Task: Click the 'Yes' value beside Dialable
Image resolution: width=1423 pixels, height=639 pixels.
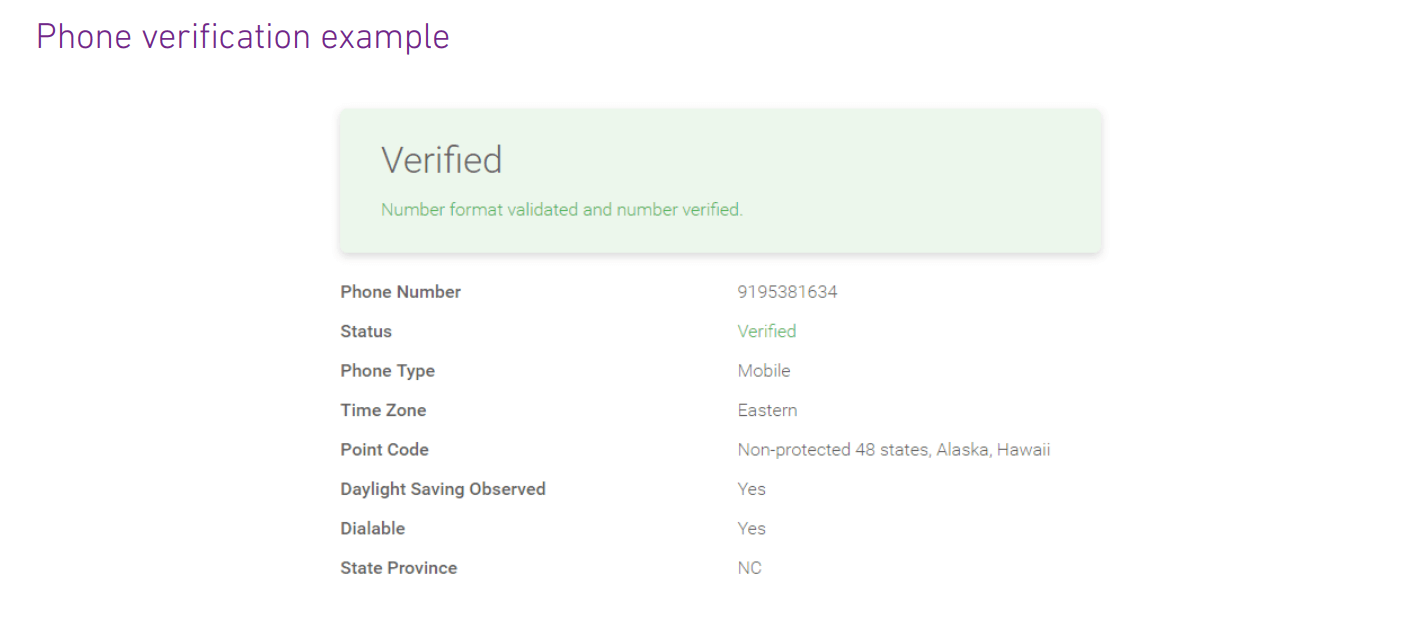Action: click(751, 528)
